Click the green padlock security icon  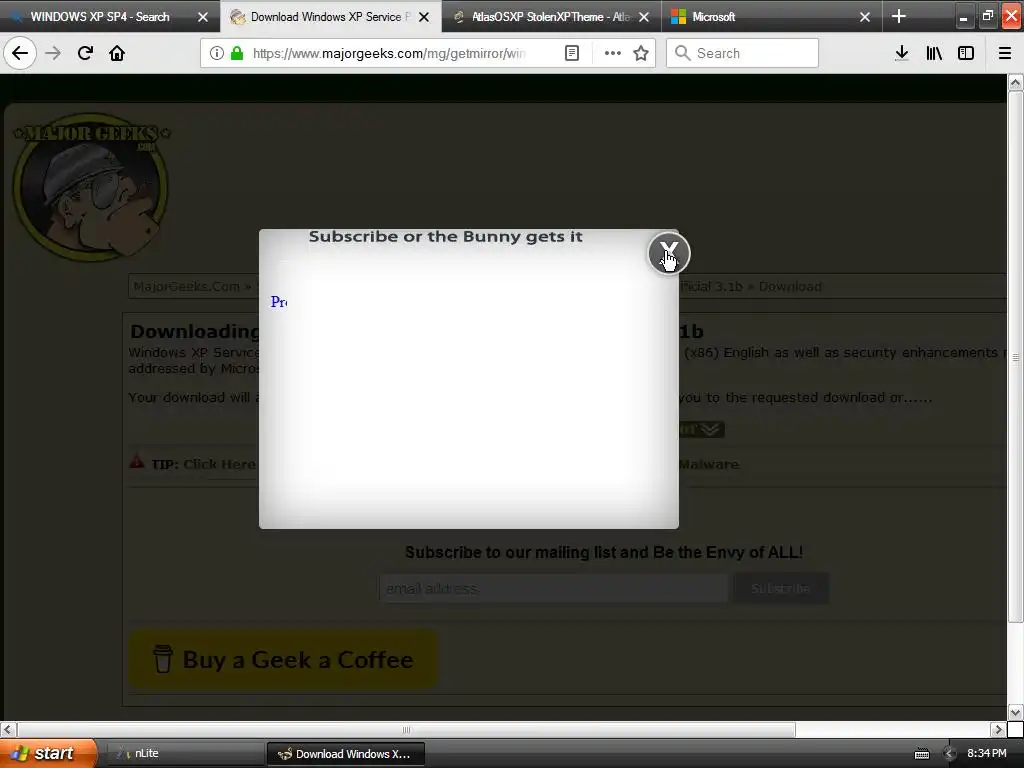click(238, 53)
